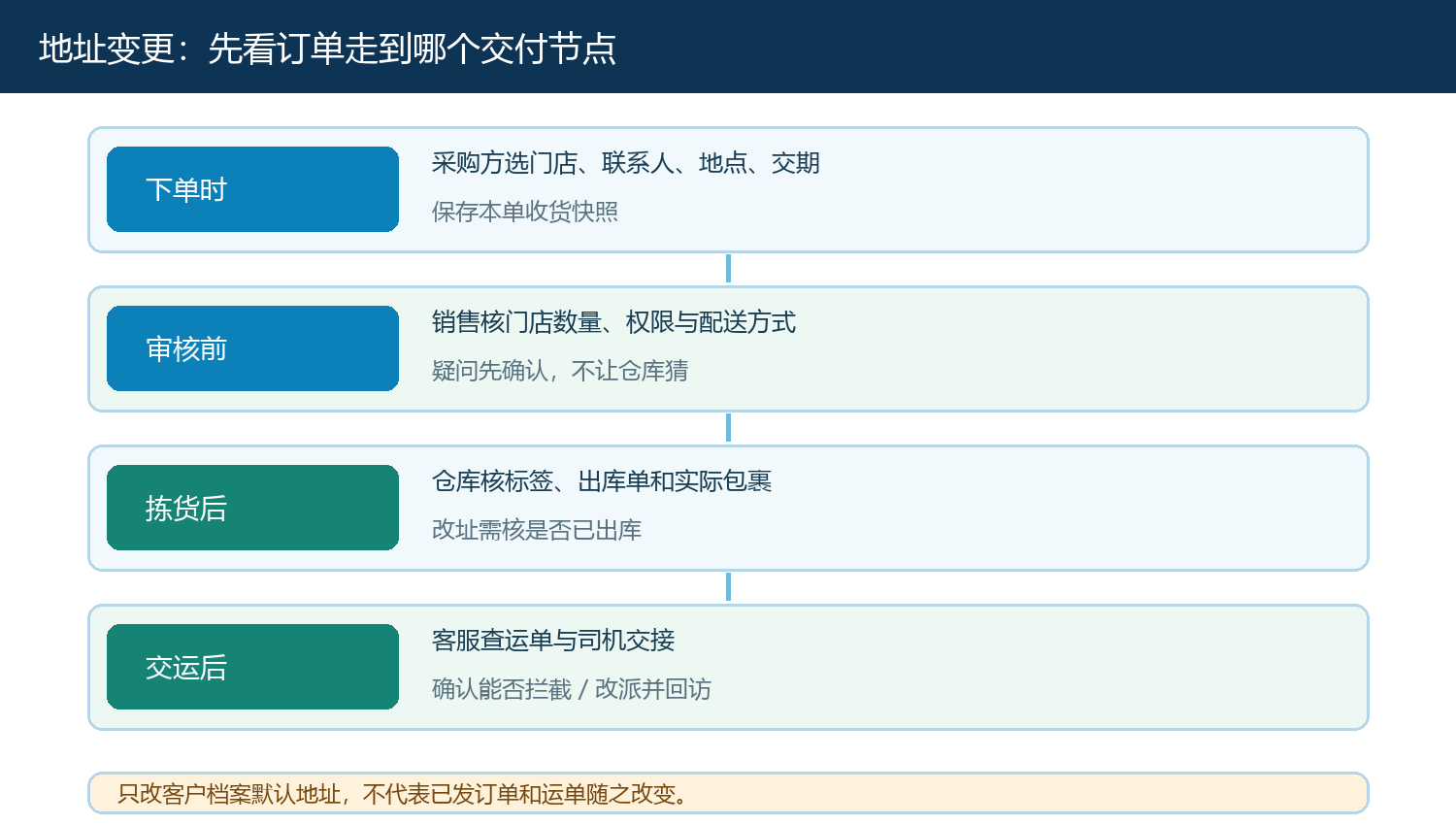1456x825 pixels.
Task: Select the 交运后 stage label
Action: click(x=252, y=667)
